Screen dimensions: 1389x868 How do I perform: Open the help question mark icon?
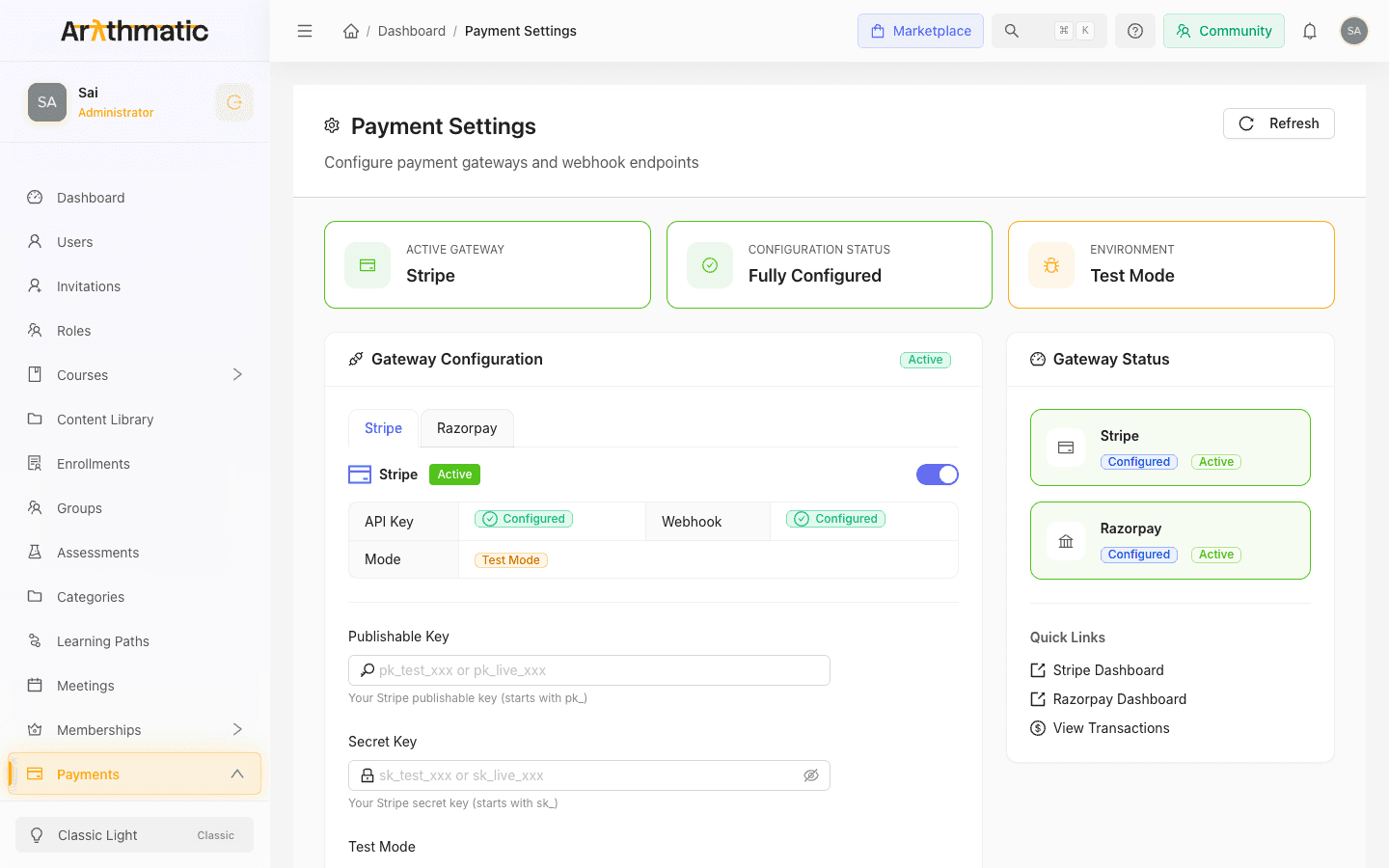[1135, 31]
